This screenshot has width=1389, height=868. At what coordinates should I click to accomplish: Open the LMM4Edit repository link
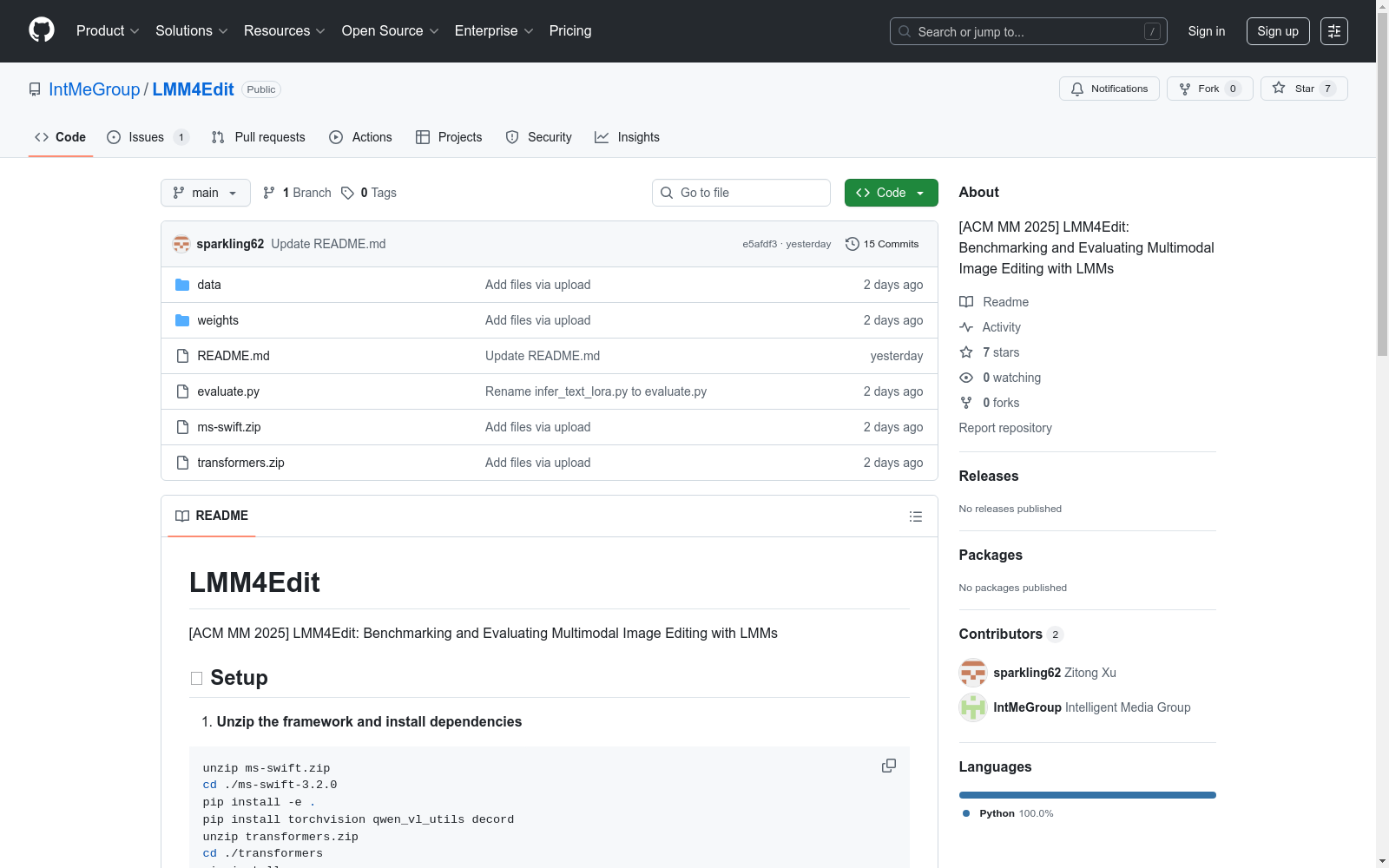pos(194,89)
